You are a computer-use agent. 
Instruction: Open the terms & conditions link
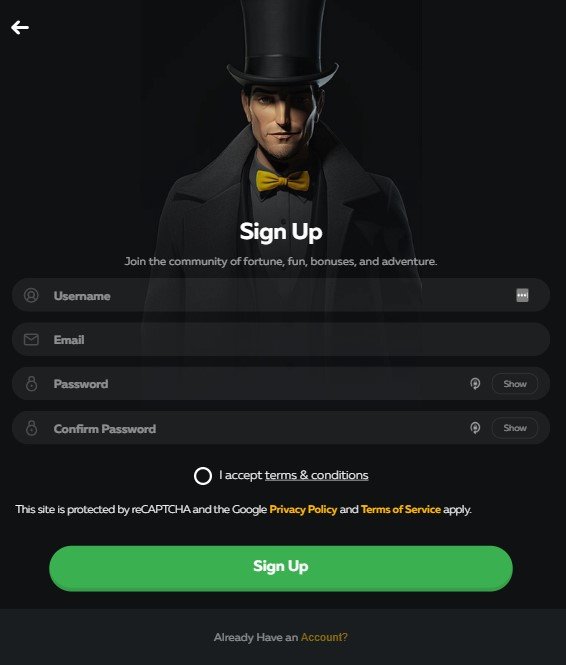[316, 475]
